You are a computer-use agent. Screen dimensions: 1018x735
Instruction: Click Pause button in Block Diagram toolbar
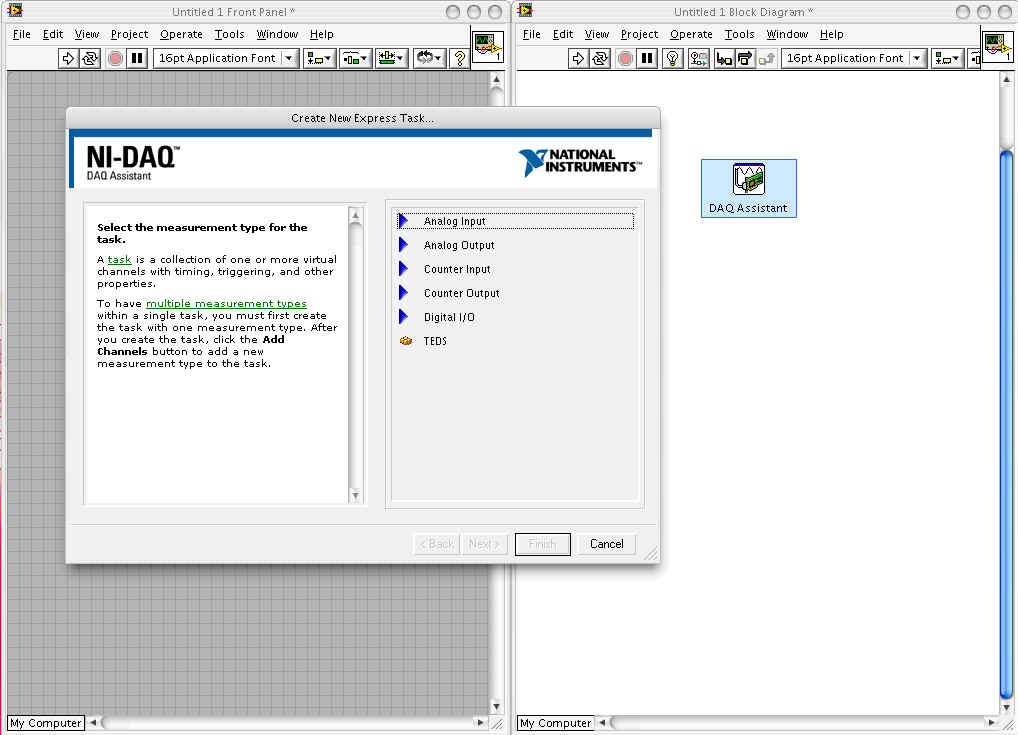tap(647, 58)
